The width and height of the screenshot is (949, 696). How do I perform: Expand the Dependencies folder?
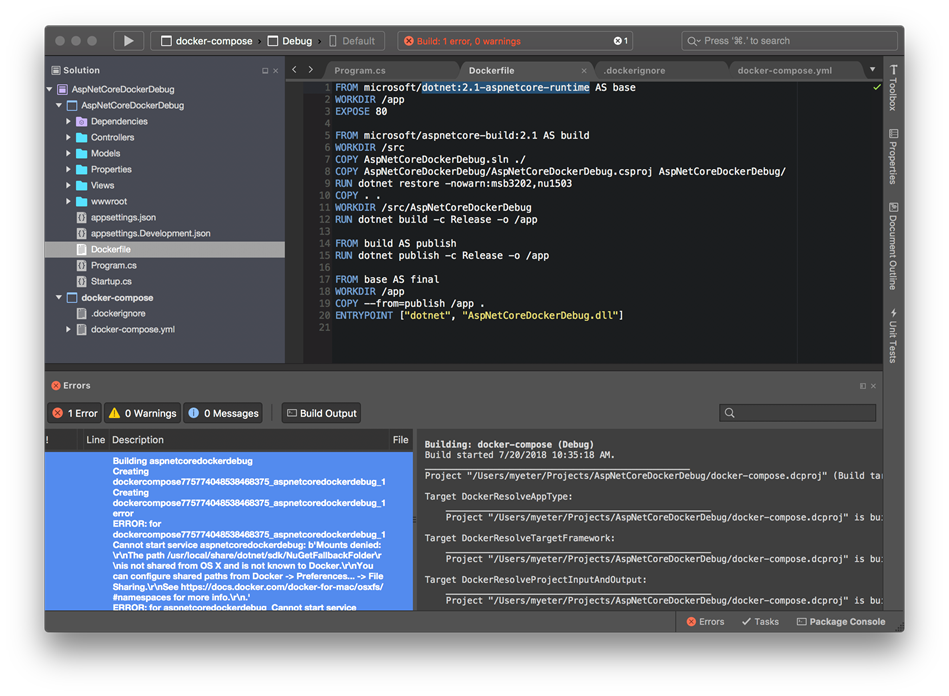point(68,122)
